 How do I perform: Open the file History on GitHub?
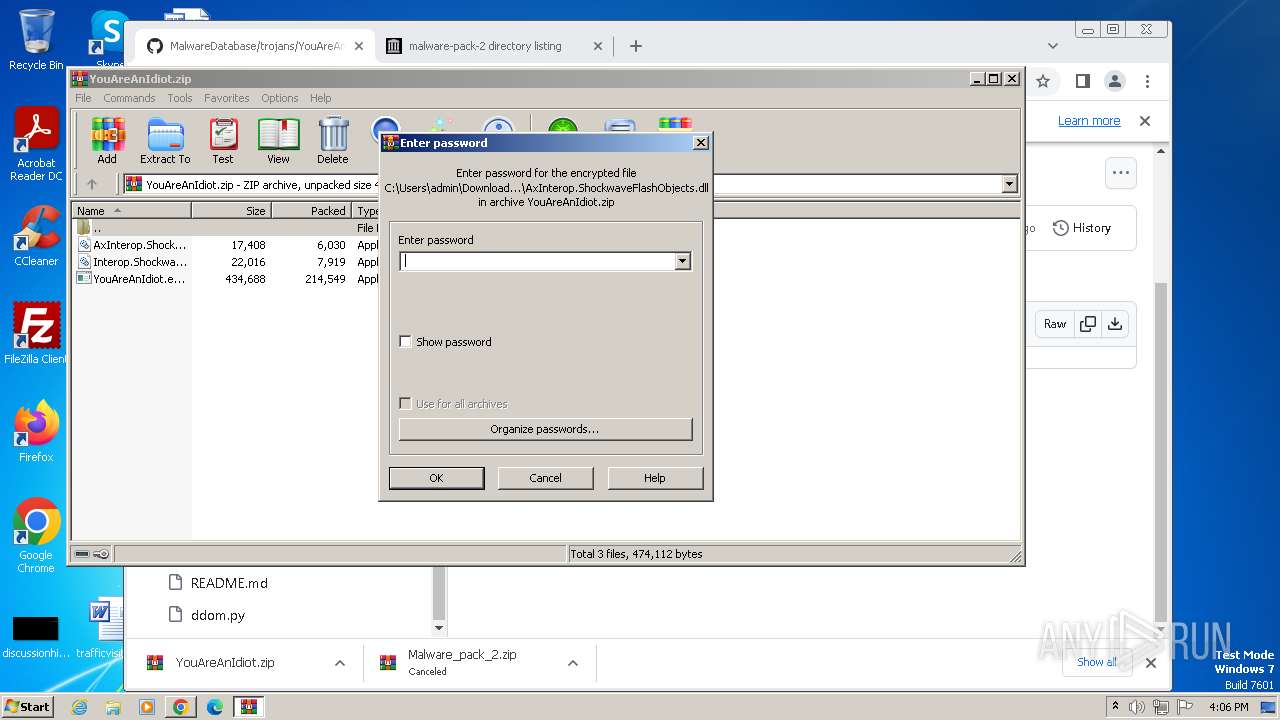pyautogui.click(x=1082, y=228)
